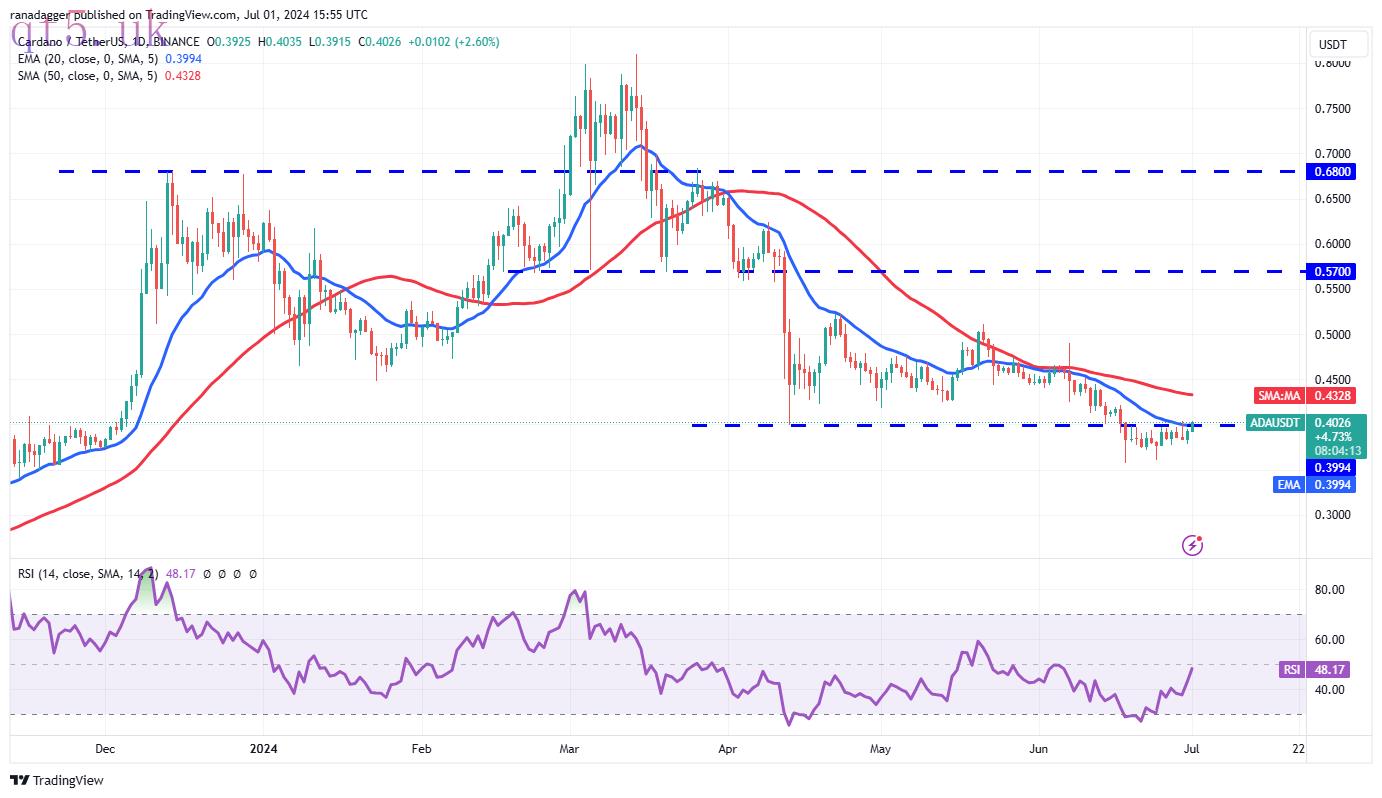Click the Jul label on time axis

(1193, 748)
